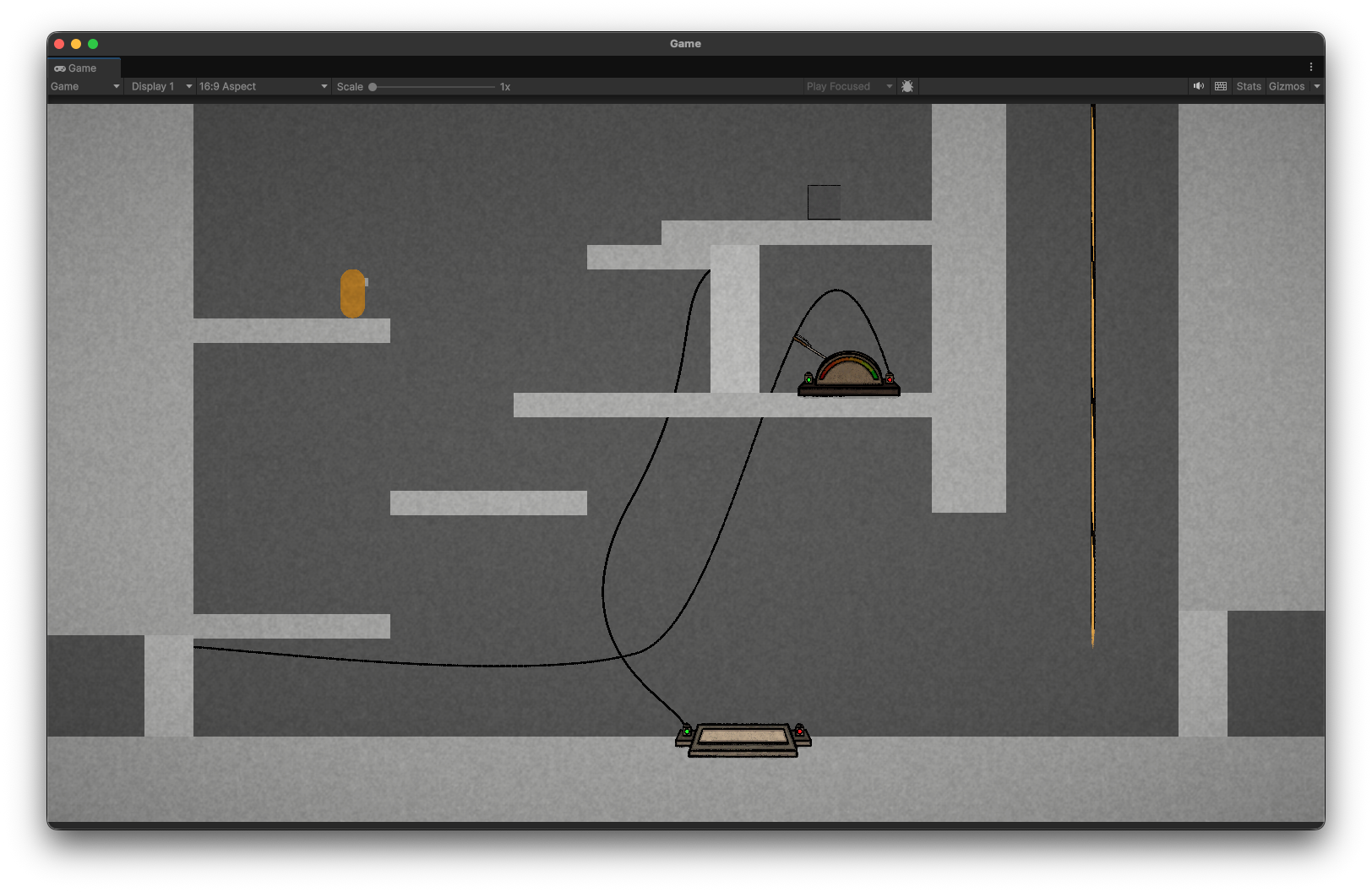
Task: Click the red terminal on the floor pressure plate
Action: [x=799, y=730]
